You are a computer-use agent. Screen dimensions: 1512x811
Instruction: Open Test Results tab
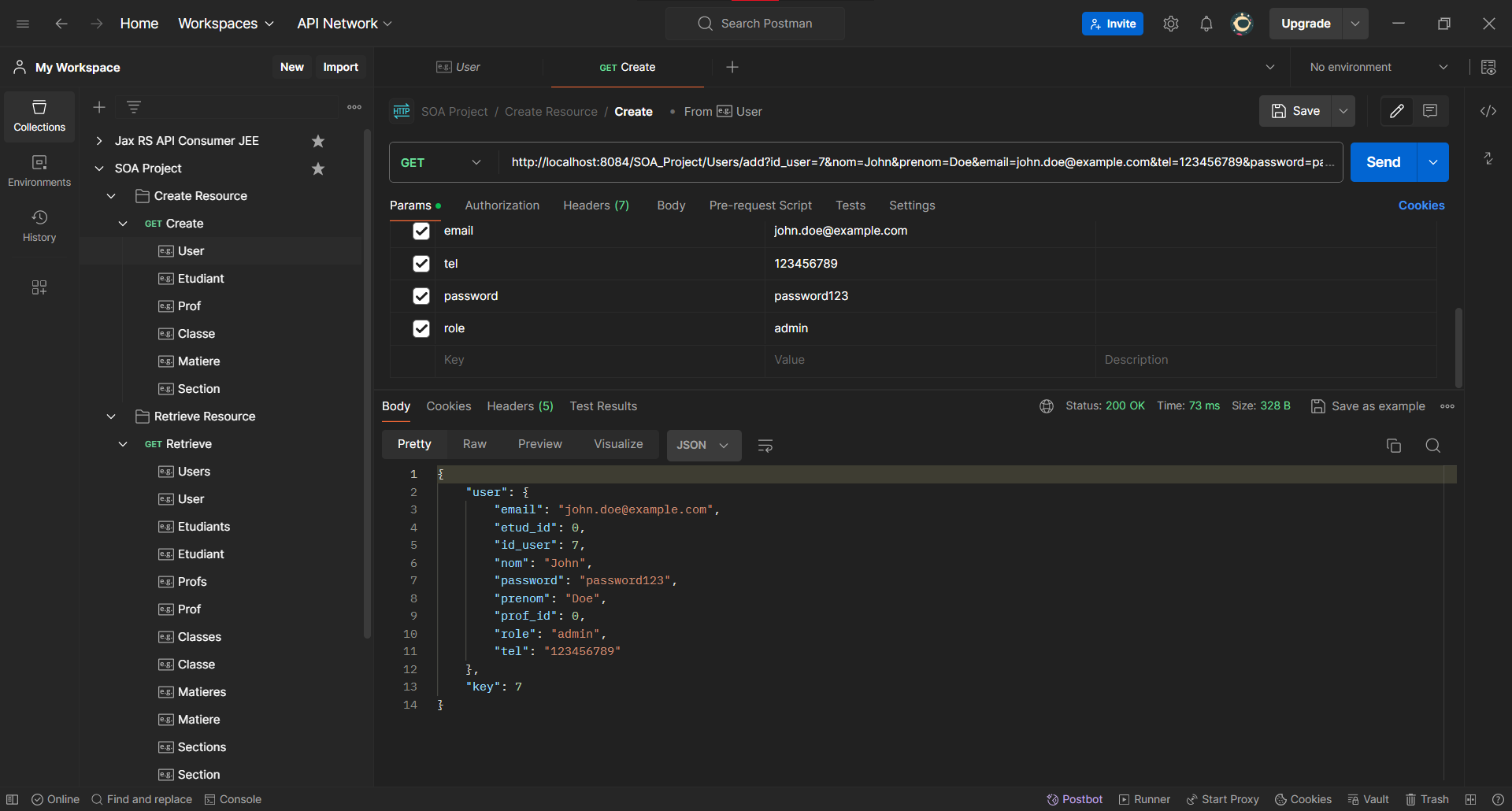click(x=603, y=406)
